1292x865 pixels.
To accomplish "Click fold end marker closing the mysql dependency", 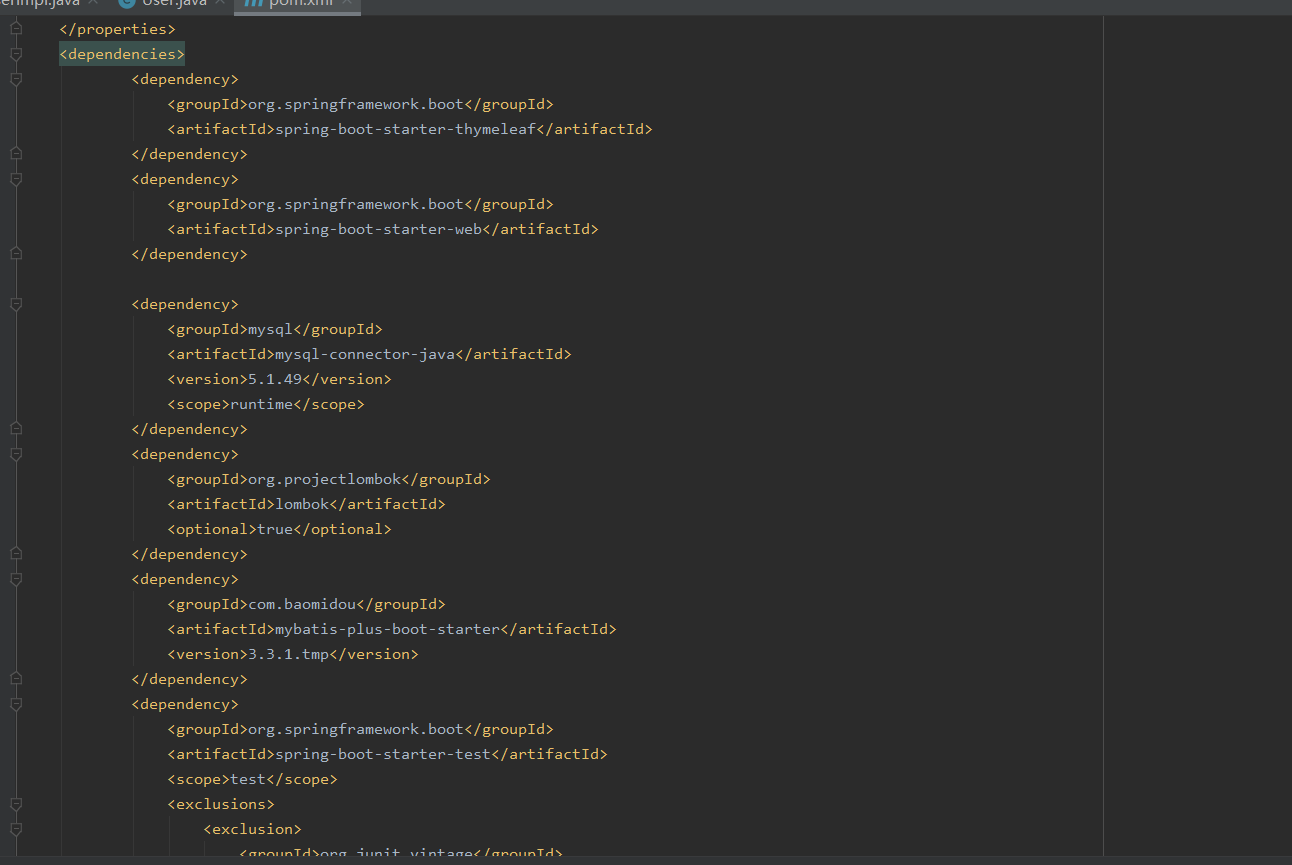I will coord(15,429).
